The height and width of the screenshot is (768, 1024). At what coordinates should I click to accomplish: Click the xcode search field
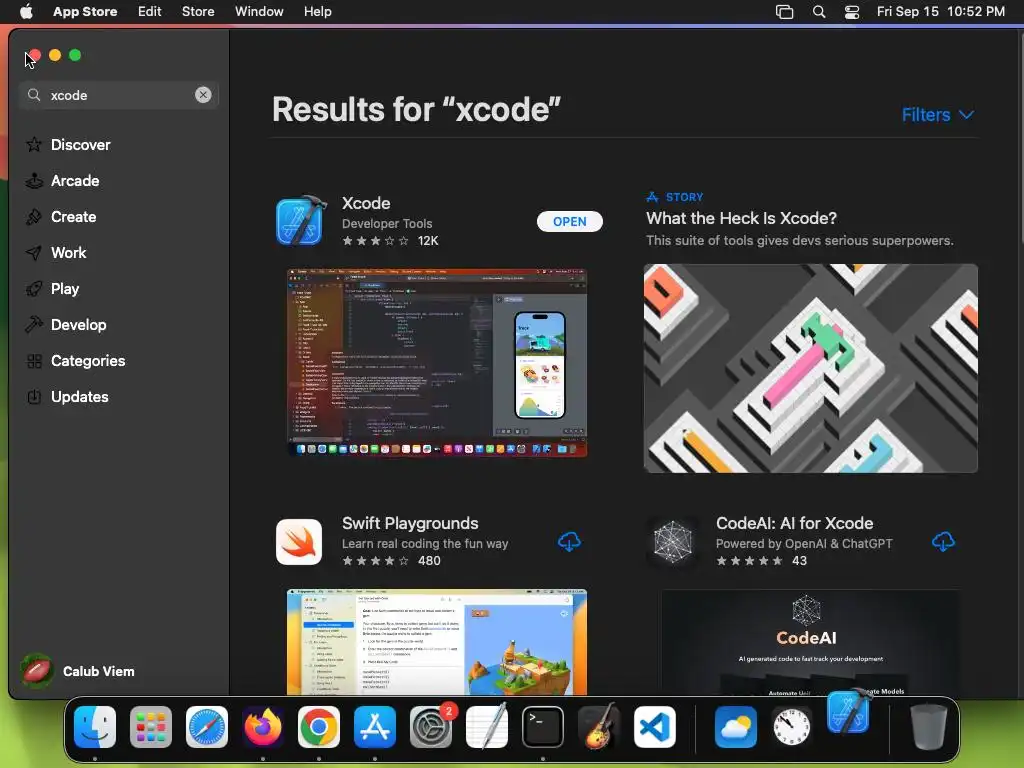[119, 95]
